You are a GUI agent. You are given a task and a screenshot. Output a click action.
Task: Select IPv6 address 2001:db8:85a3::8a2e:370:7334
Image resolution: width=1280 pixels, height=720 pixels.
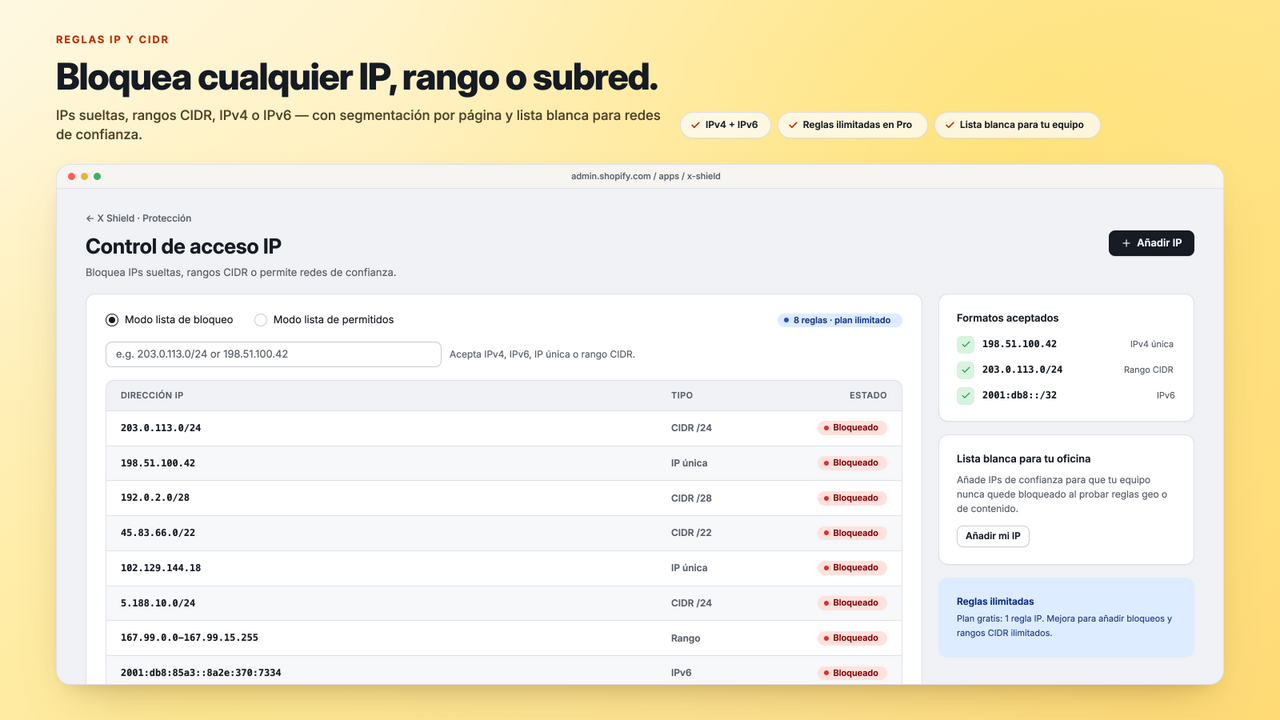pos(200,673)
